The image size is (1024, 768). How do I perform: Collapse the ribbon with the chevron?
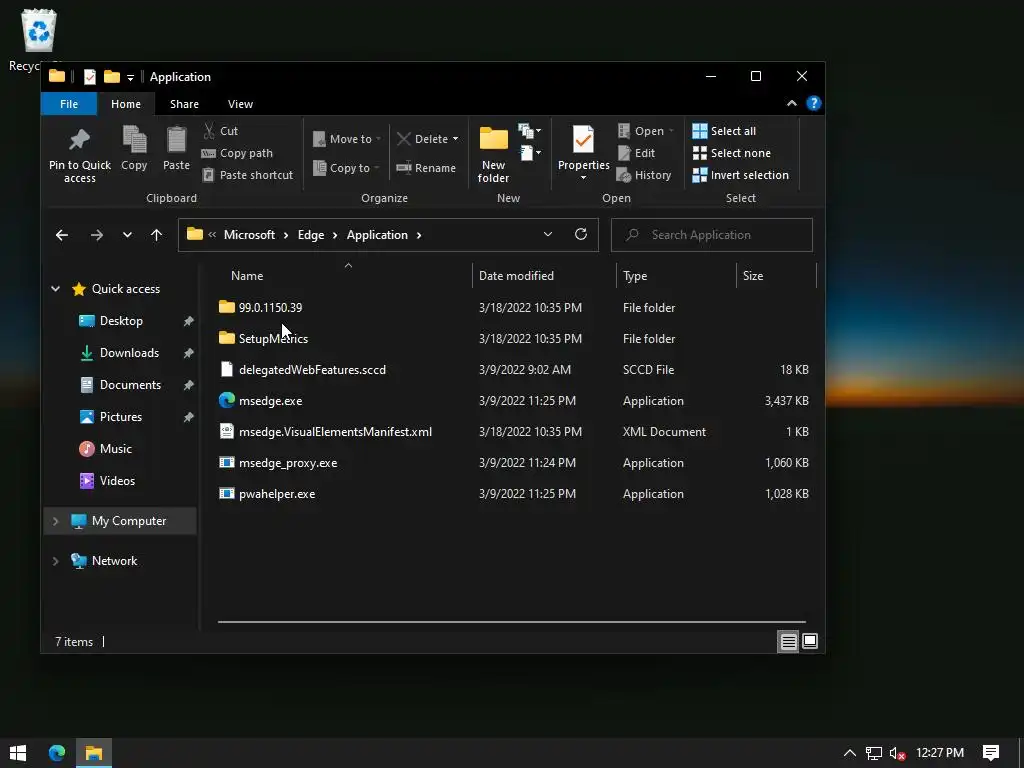click(x=792, y=103)
